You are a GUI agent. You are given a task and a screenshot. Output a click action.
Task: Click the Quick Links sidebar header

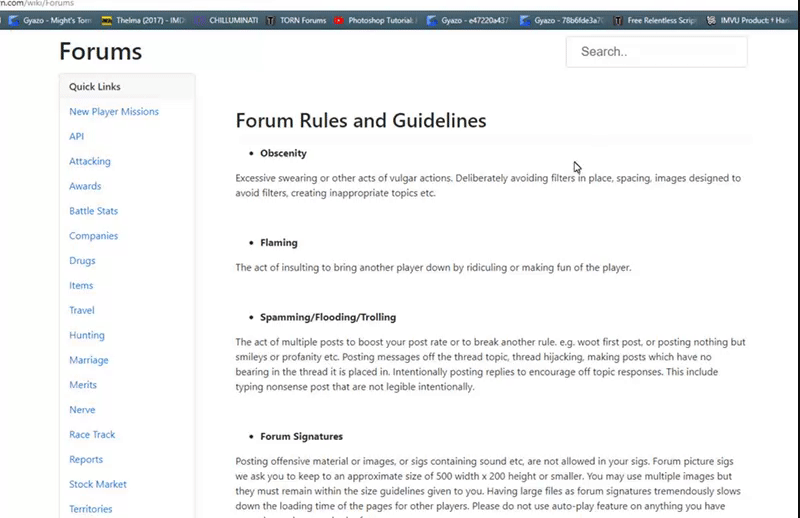pyautogui.click(x=95, y=87)
